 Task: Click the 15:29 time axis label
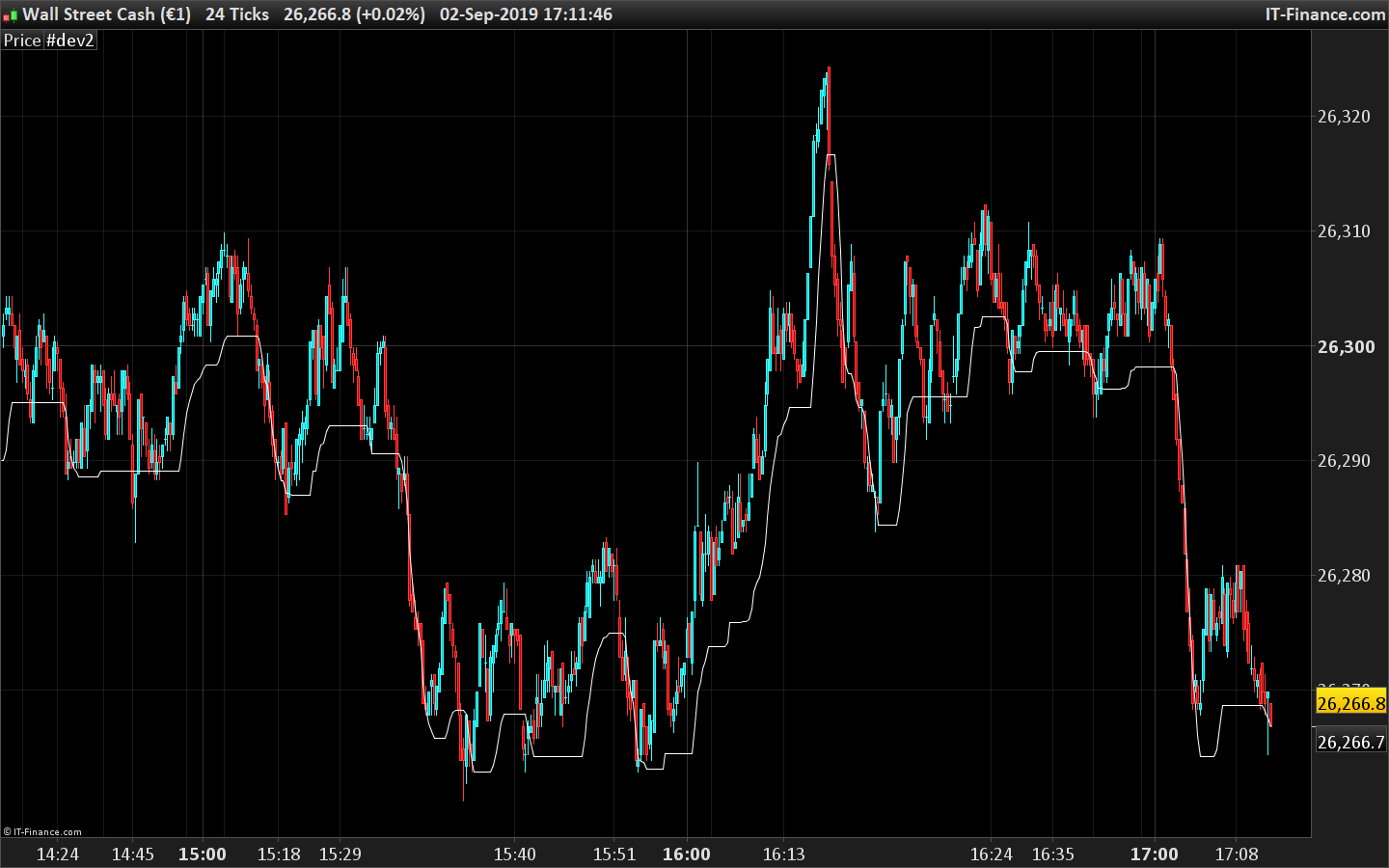[x=340, y=854]
